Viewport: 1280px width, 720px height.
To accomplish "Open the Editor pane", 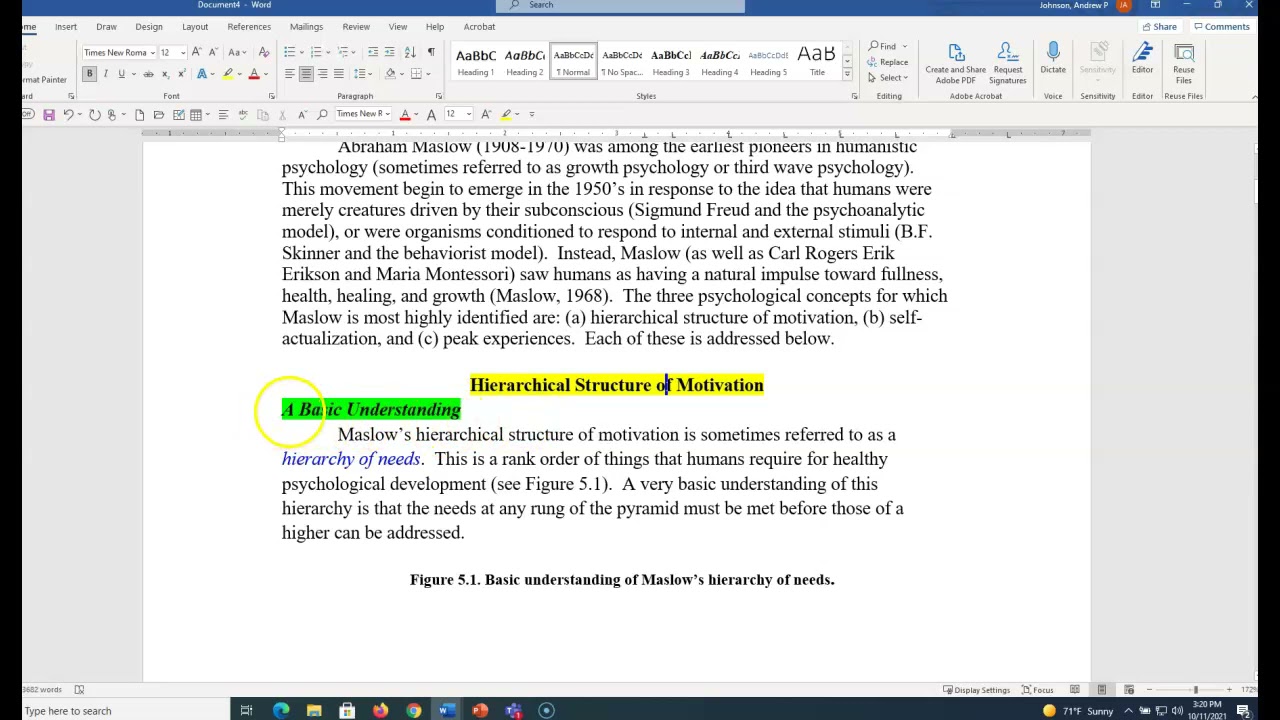I will pyautogui.click(x=1142, y=60).
